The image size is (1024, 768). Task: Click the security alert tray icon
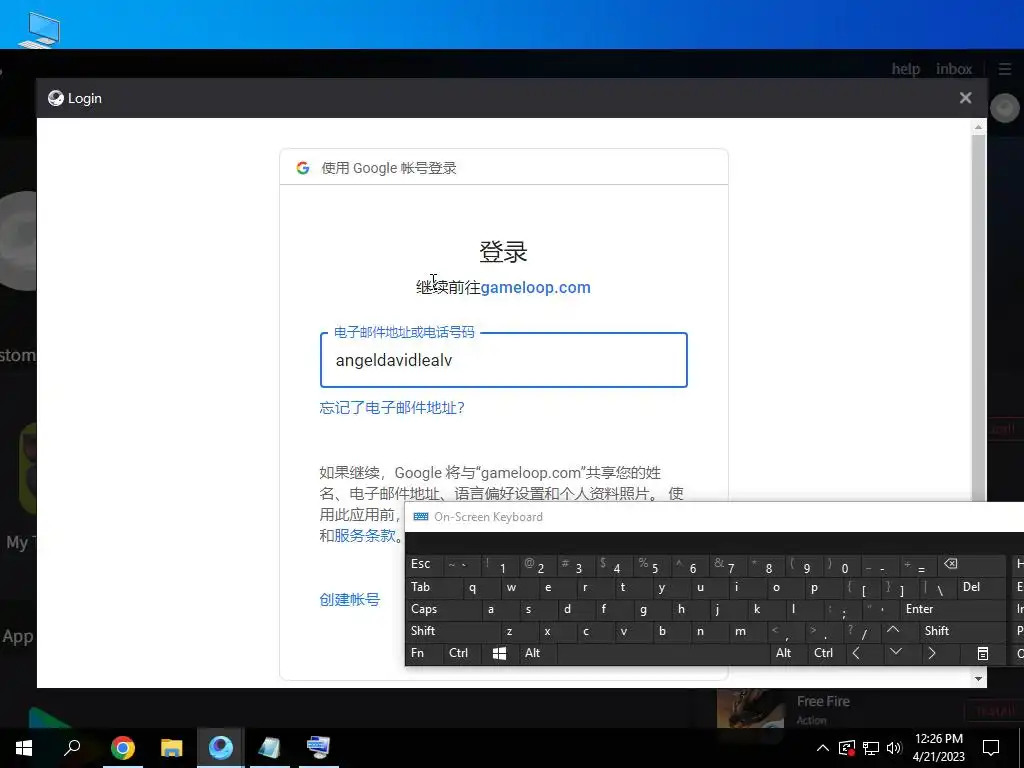click(846, 748)
